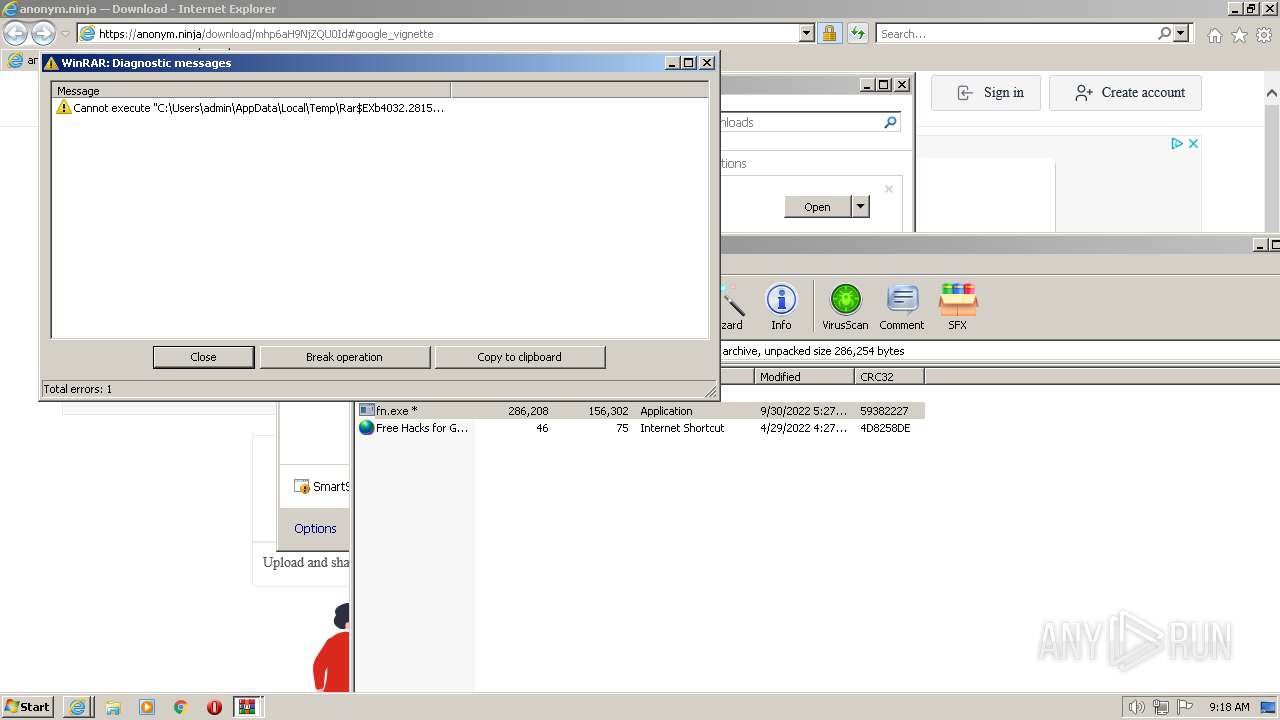This screenshot has width=1280, height=720.
Task: Go forward in Internet Explorer
Action: (43, 34)
